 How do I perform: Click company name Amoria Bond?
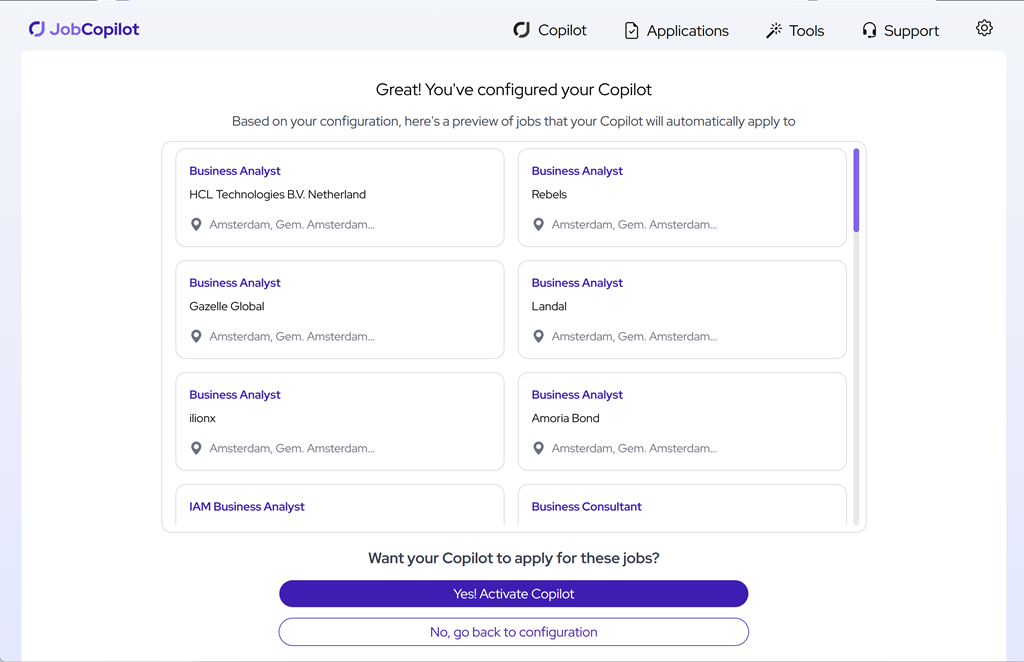pos(566,418)
